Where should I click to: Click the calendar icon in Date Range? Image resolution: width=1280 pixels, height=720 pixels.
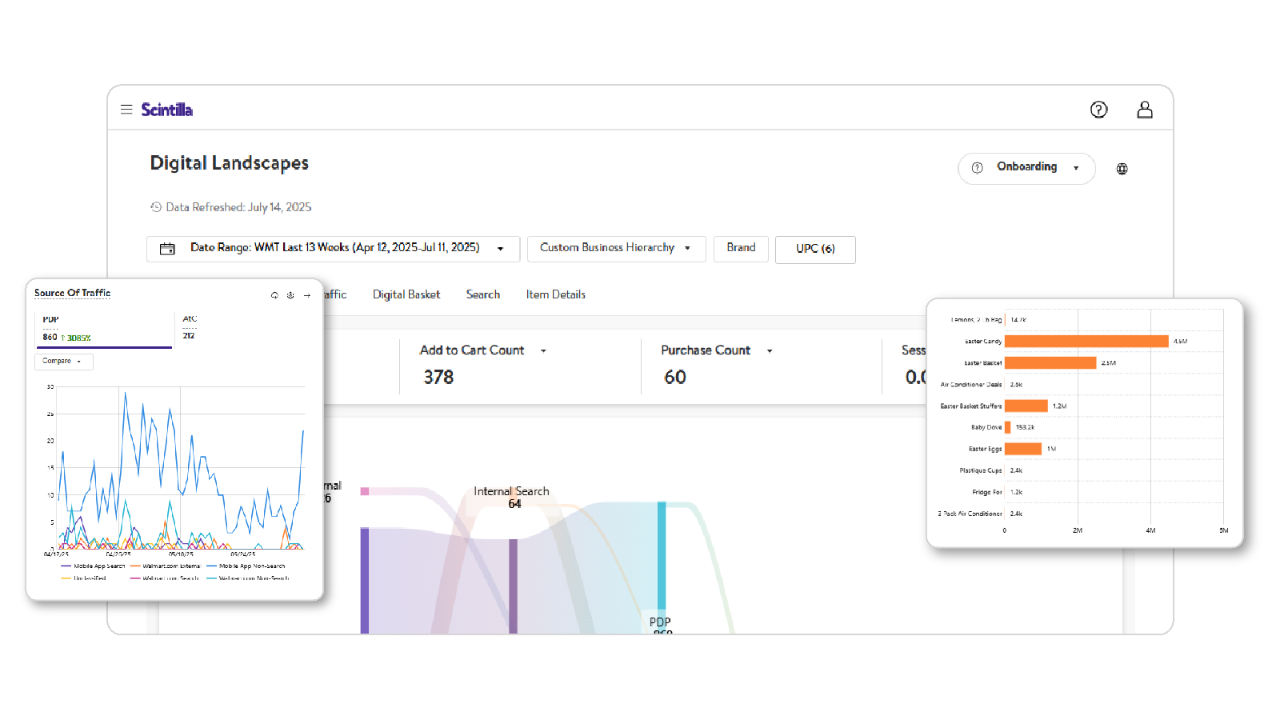pyautogui.click(x=168, y=249)
